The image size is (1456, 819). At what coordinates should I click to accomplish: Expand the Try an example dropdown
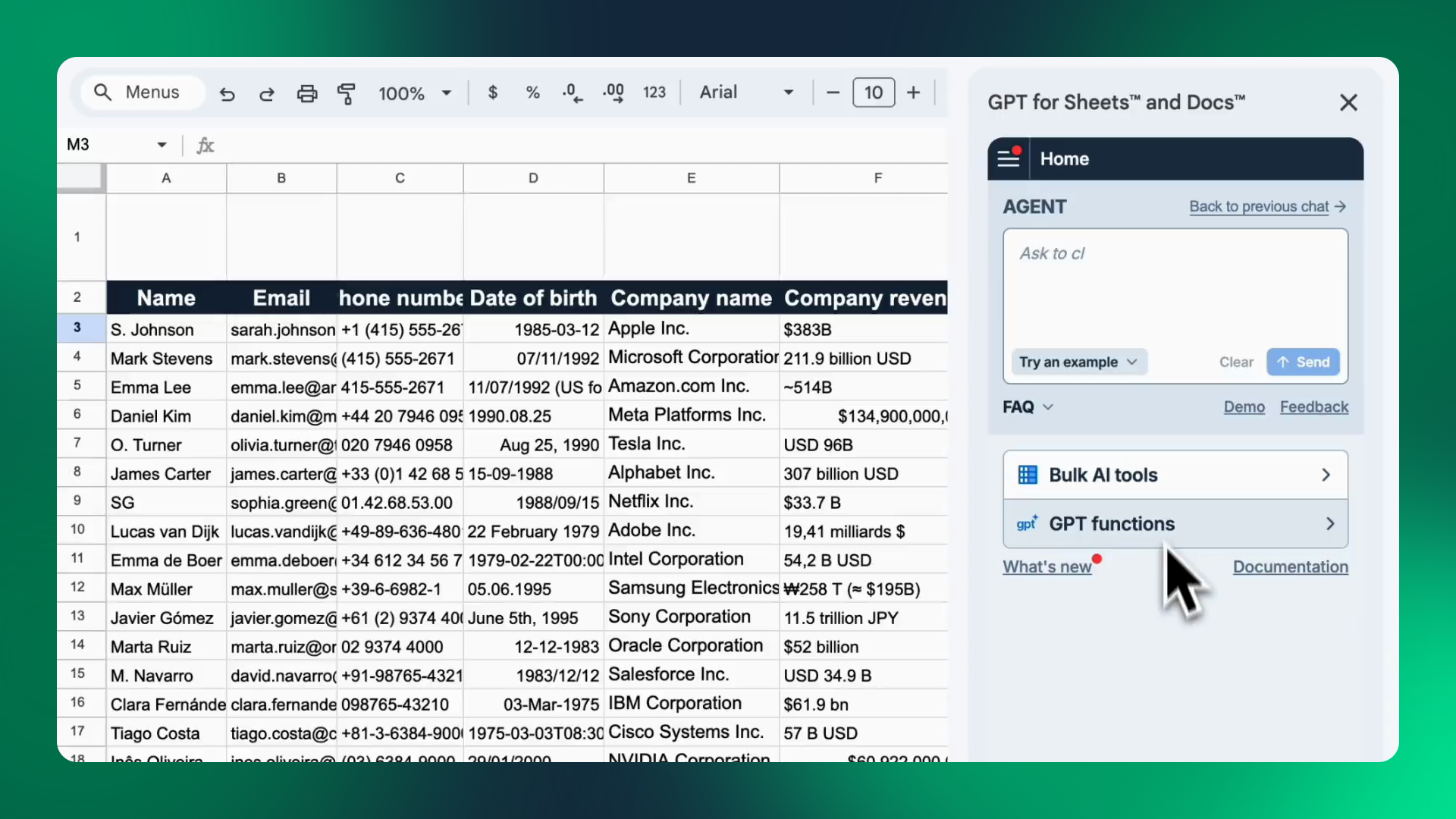(x=1078, y=362)
